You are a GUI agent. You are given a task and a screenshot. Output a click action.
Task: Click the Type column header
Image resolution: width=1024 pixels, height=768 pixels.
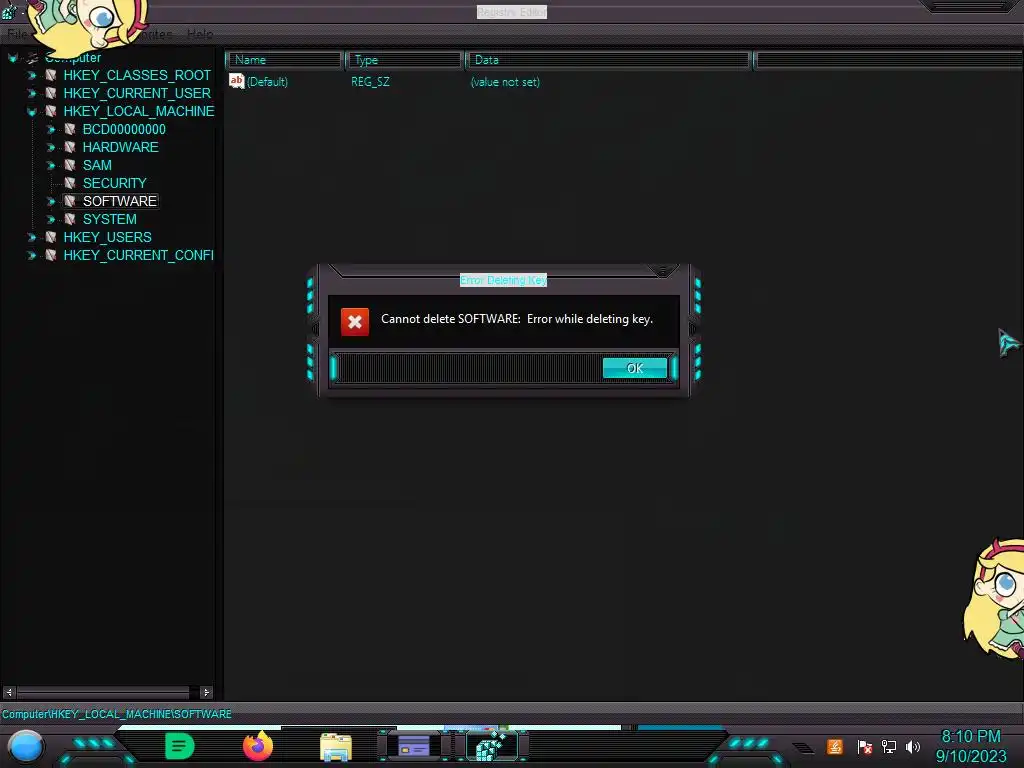click(x=404, y=60)
